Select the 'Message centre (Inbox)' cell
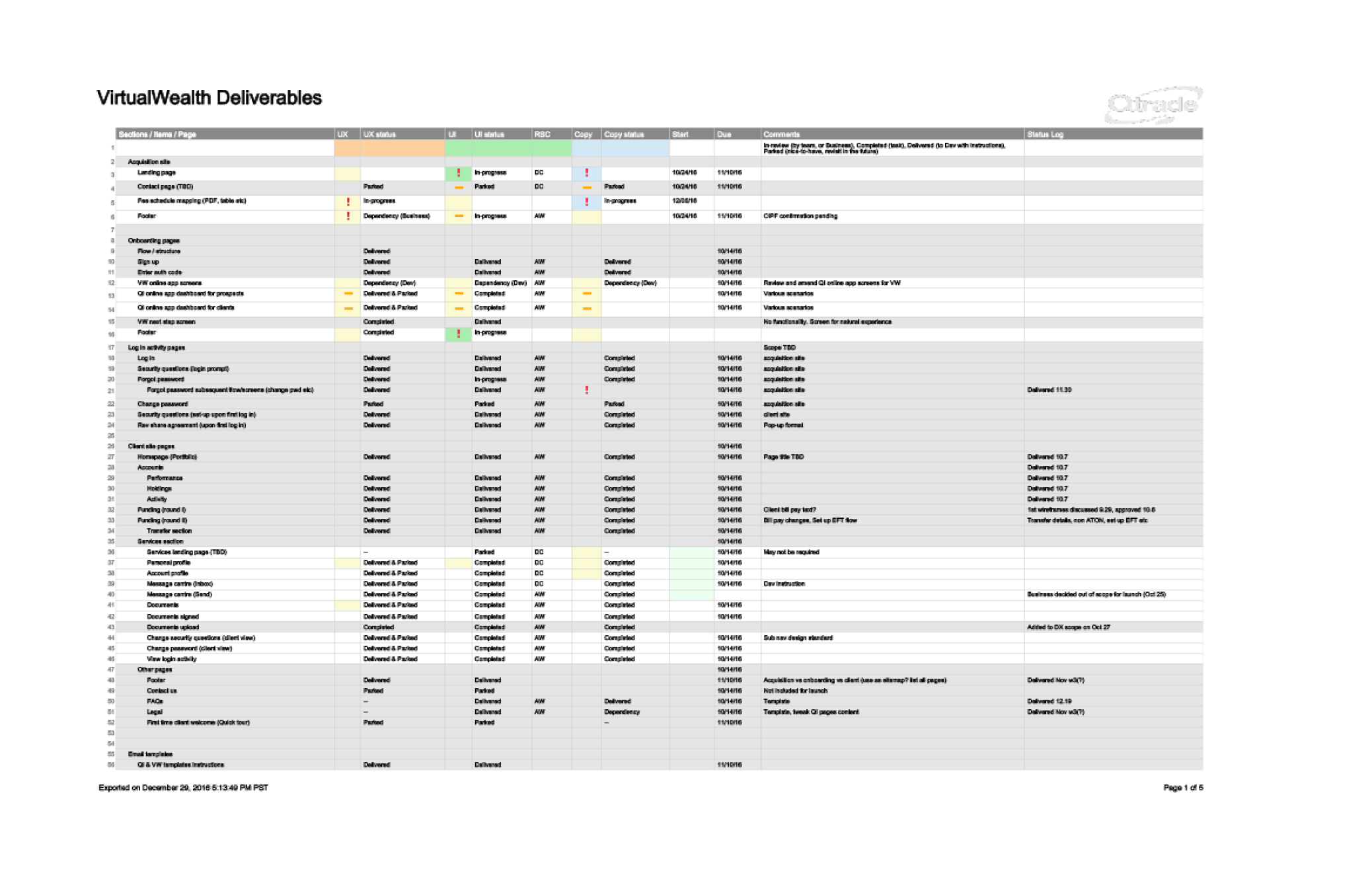The height and width of the screenshot is (883, 1372). tap(225, 584)
